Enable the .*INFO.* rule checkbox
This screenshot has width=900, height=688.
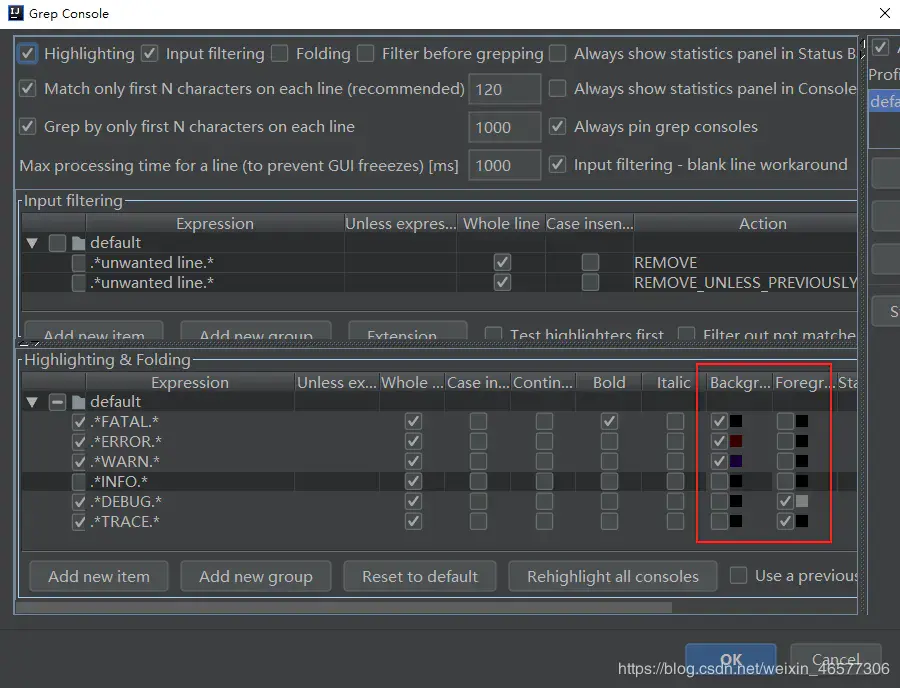79,481
